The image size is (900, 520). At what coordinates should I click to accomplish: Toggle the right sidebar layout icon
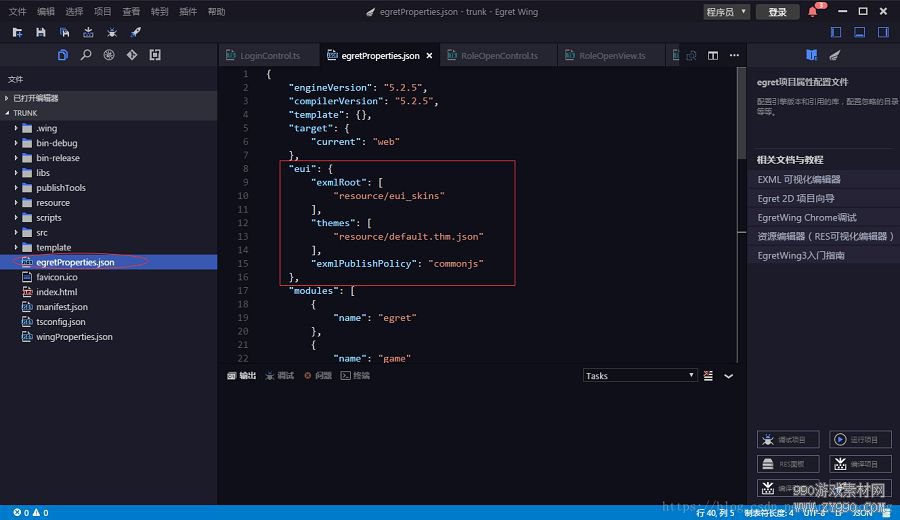click(x=883, y=32)
